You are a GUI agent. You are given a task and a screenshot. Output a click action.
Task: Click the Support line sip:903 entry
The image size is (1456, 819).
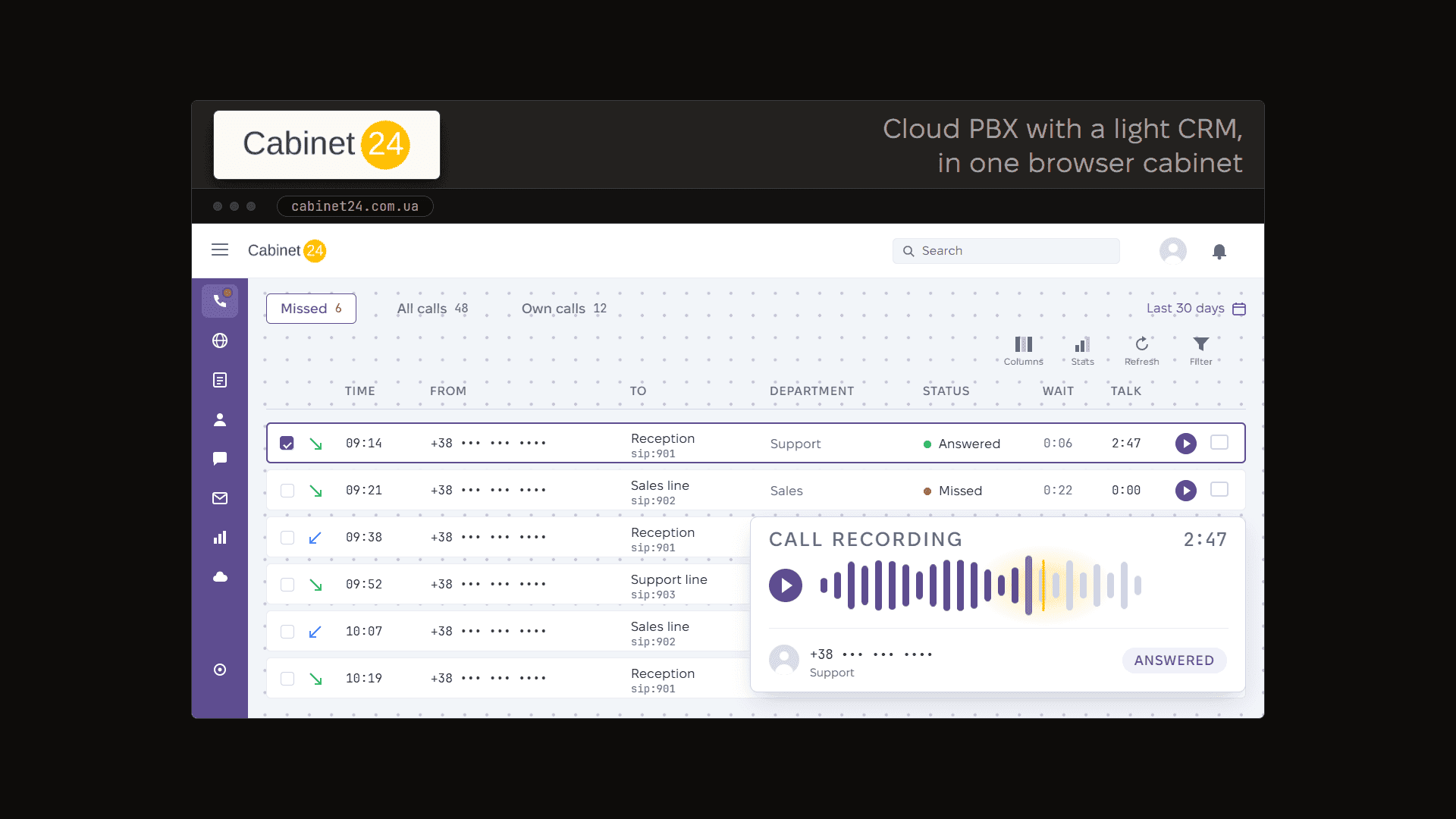click(669, 586)
